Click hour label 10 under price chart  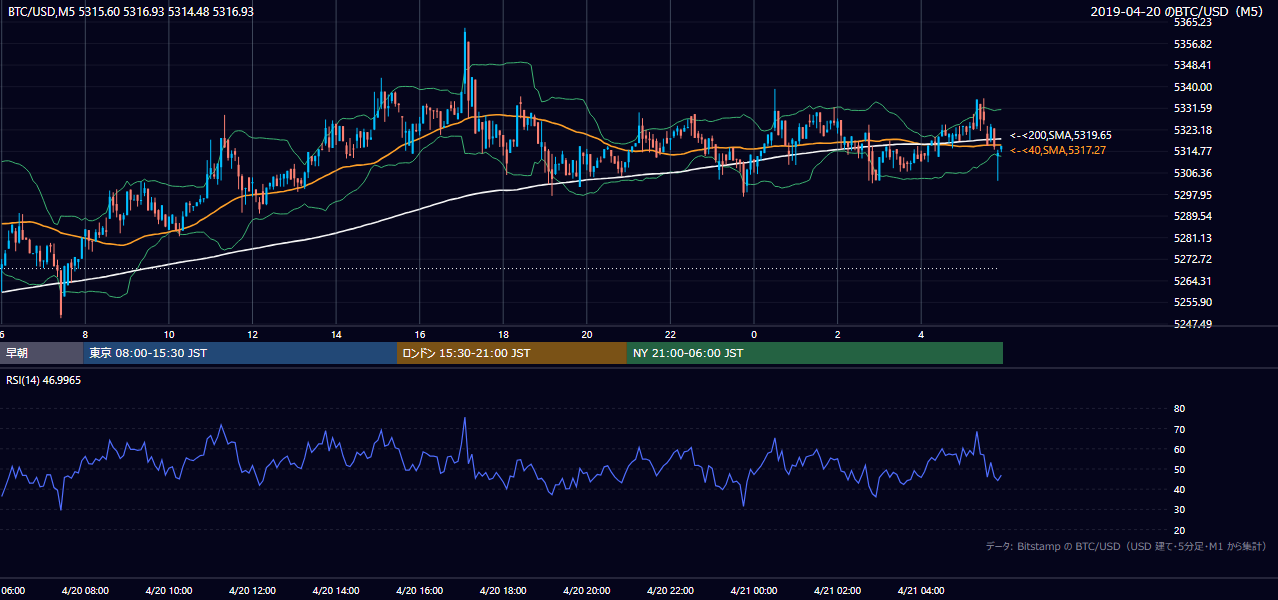point(169,335)
